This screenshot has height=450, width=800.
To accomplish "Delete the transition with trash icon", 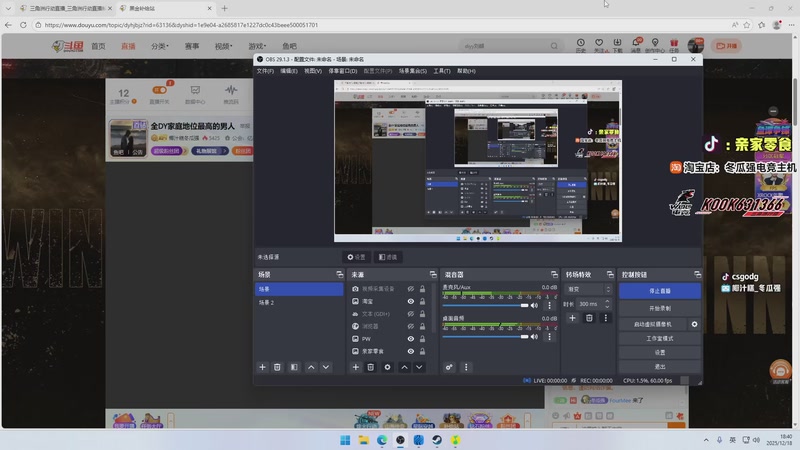I will pos(589,318).
